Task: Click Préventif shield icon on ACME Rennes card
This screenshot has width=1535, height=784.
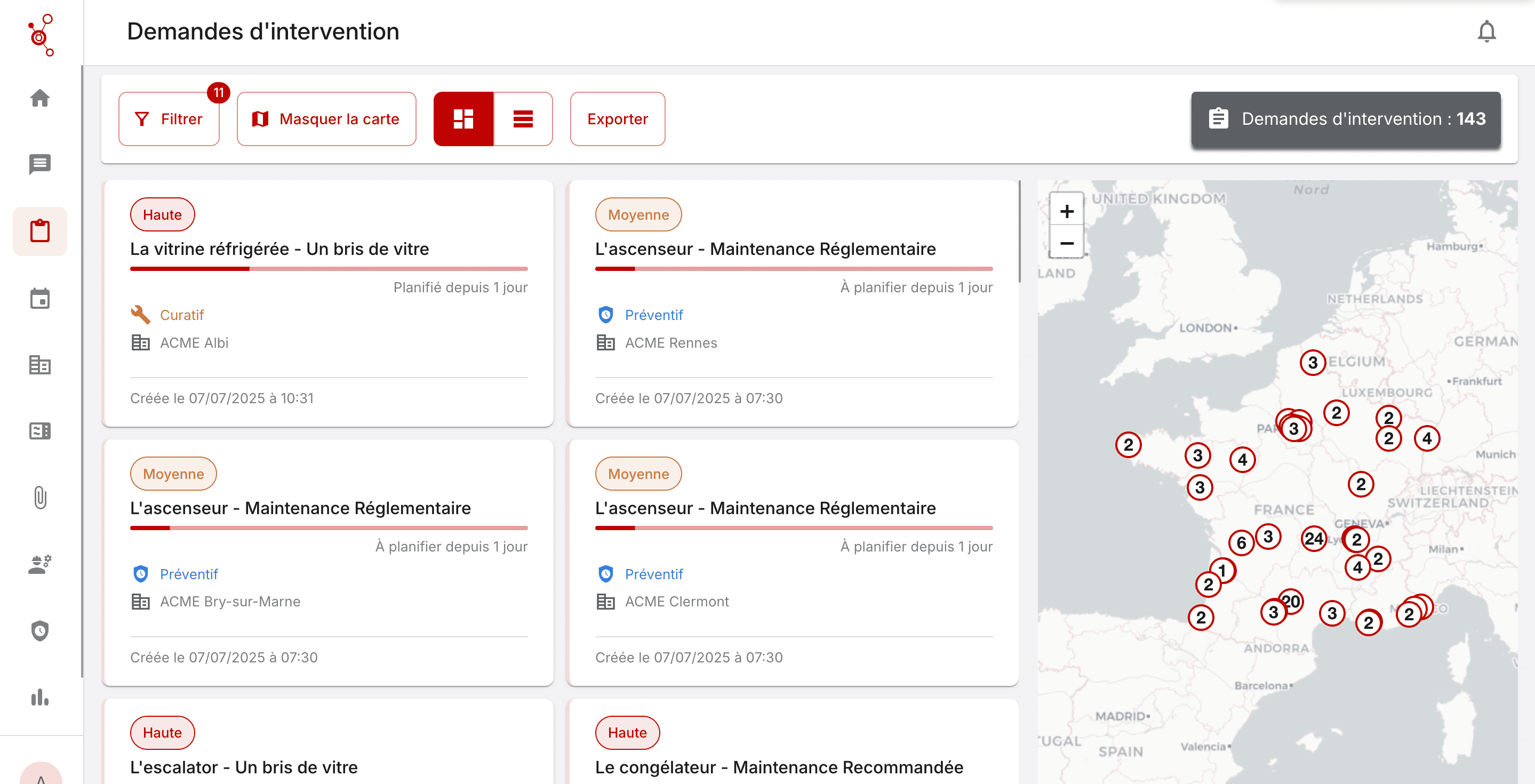Action: tap(605, 315)
